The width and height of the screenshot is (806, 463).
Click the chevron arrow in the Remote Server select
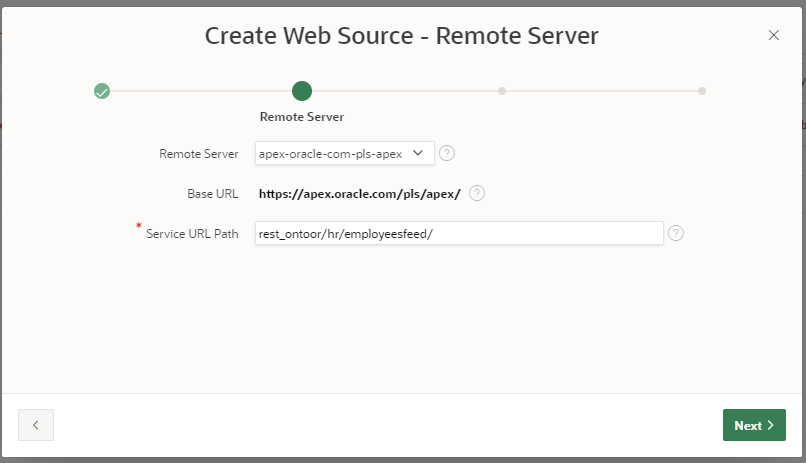point(418,153)
